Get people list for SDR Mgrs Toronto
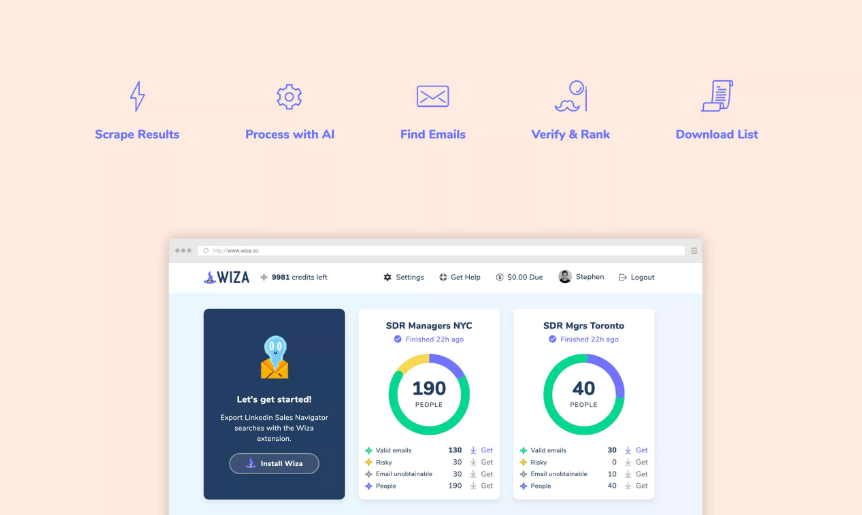This screenshot has height=515, width=862. coord(636,486)
